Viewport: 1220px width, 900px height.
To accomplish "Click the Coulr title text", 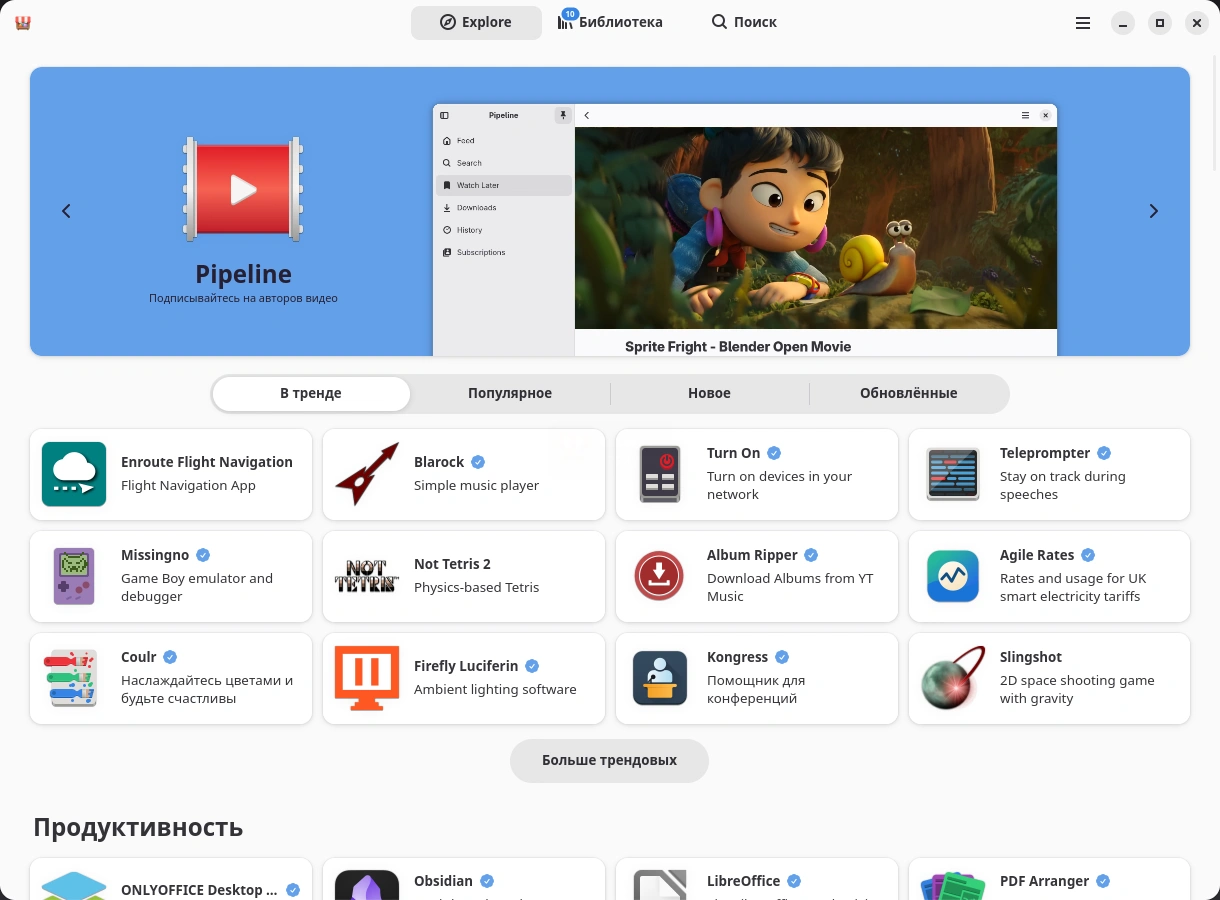I will coord(139,657).
